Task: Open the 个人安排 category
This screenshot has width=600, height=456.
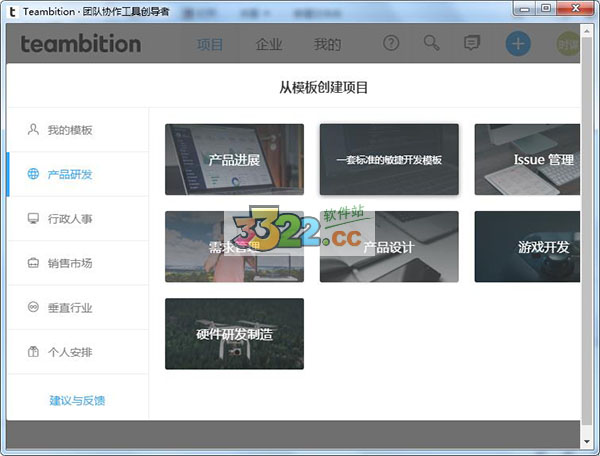Action: point(70,352)
